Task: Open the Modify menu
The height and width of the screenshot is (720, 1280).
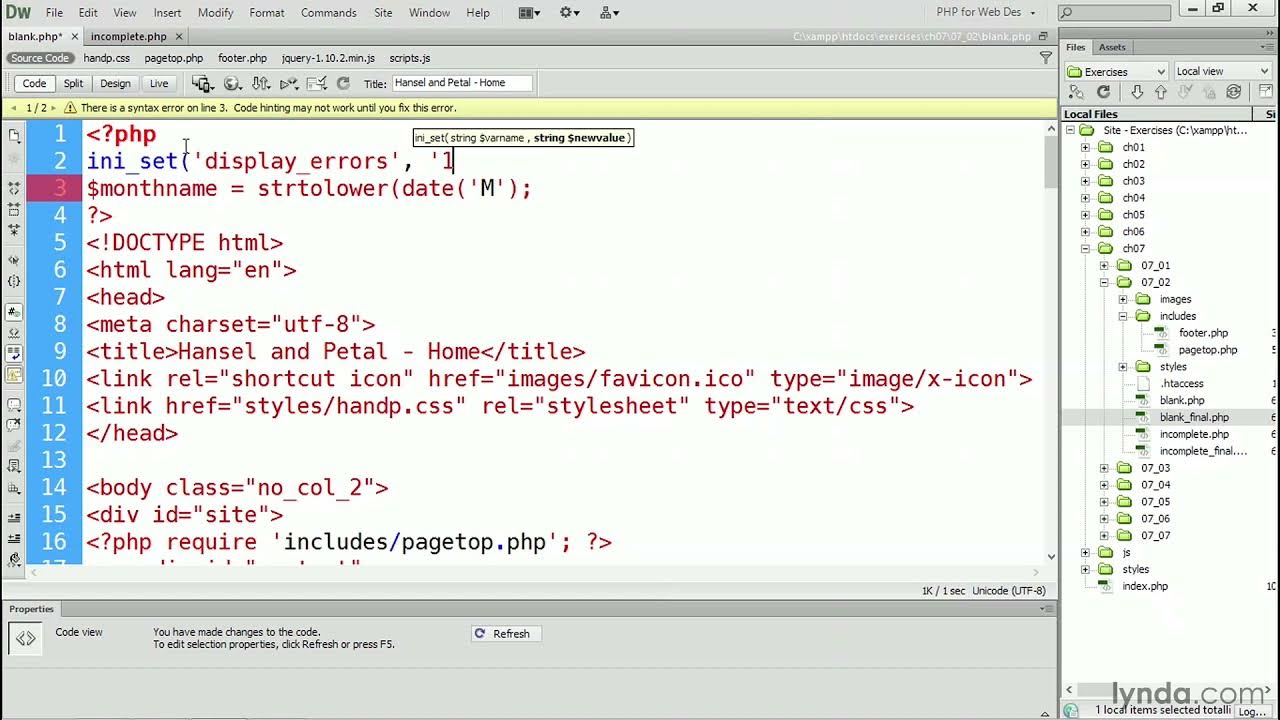Action: (215, 13)
